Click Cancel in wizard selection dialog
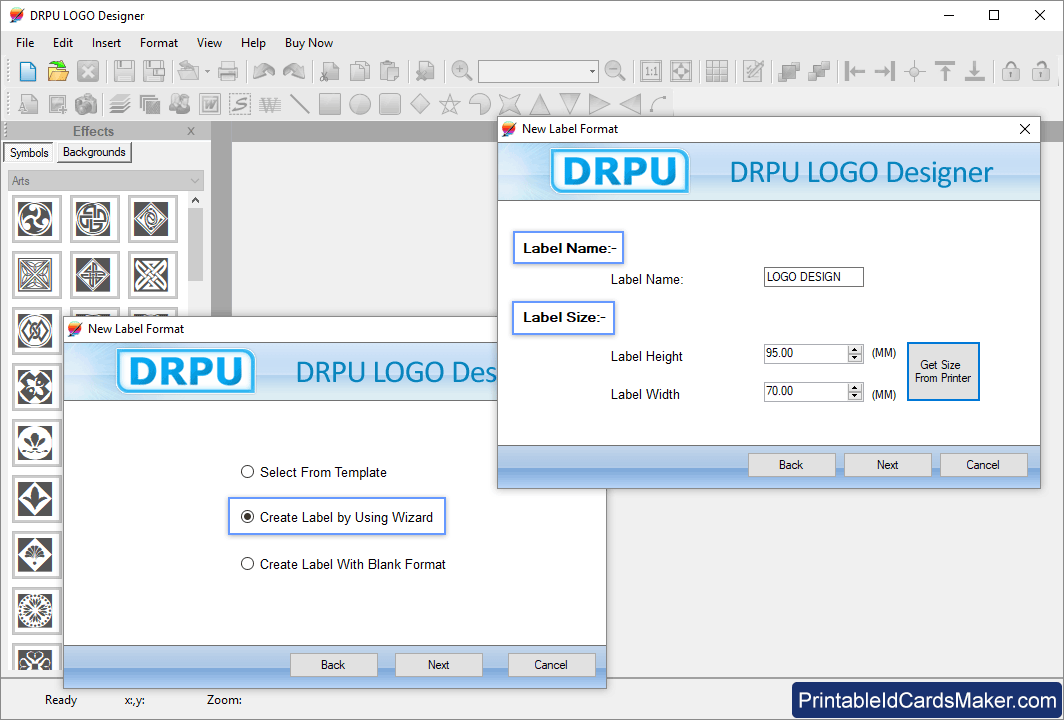 tap(551, 665)
